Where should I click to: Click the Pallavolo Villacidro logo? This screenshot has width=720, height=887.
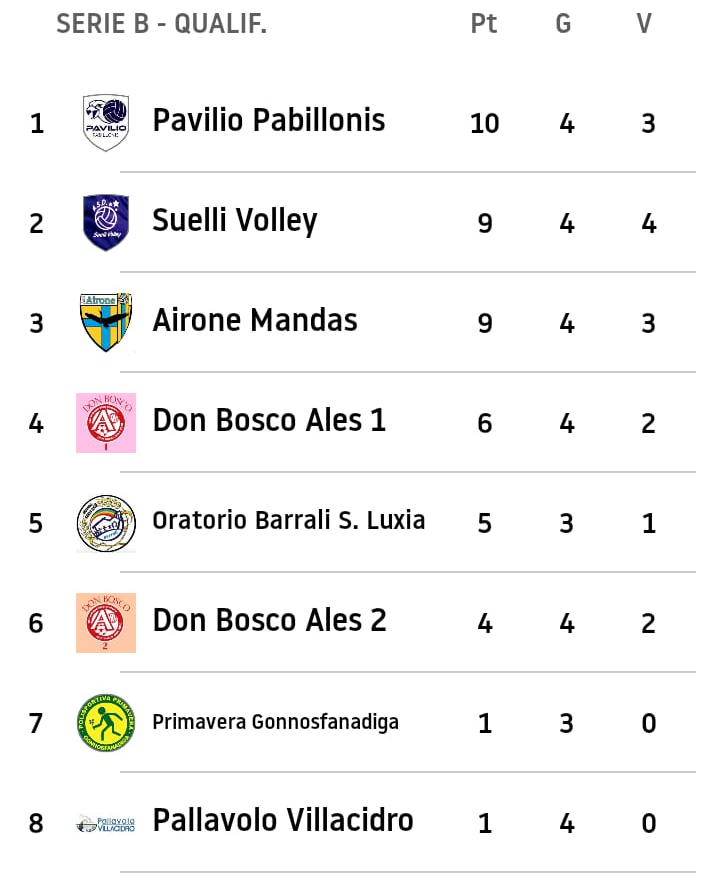point(106,823)
